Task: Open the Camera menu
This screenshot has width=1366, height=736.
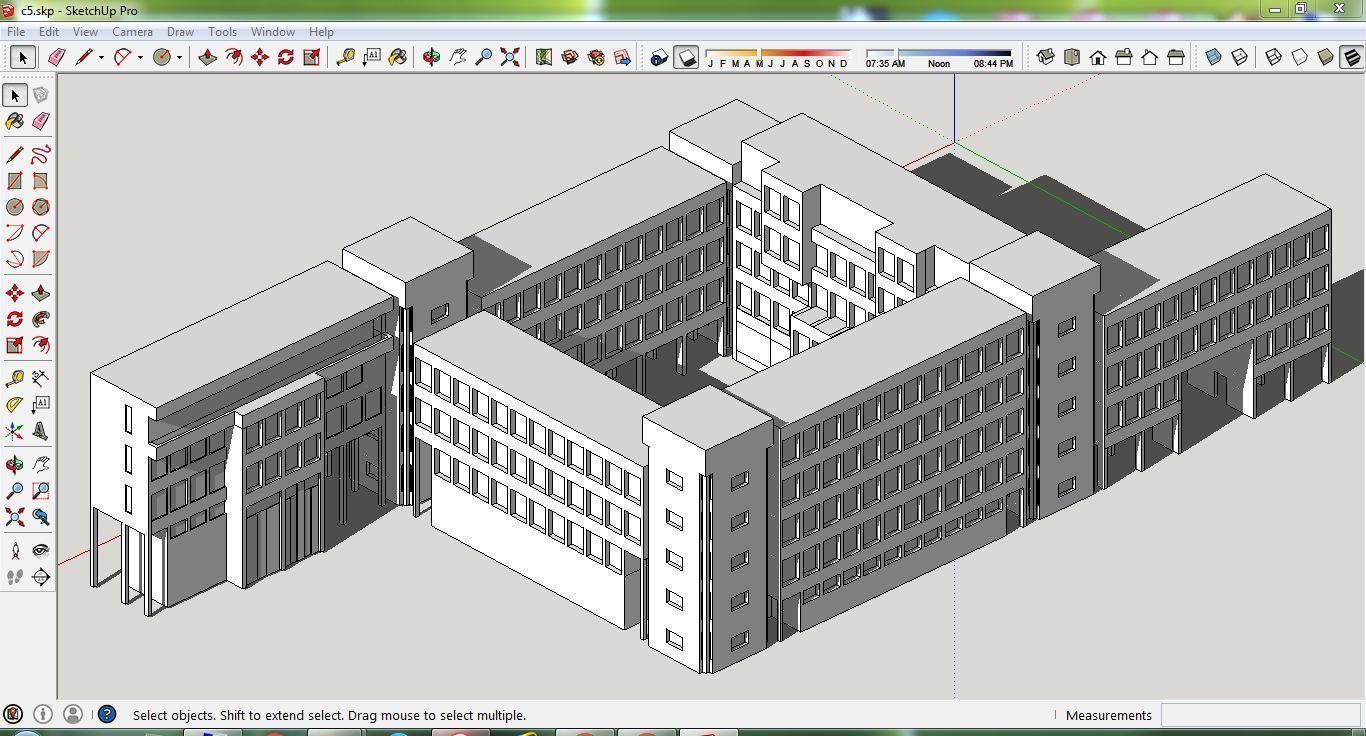Action: point(132,32)
